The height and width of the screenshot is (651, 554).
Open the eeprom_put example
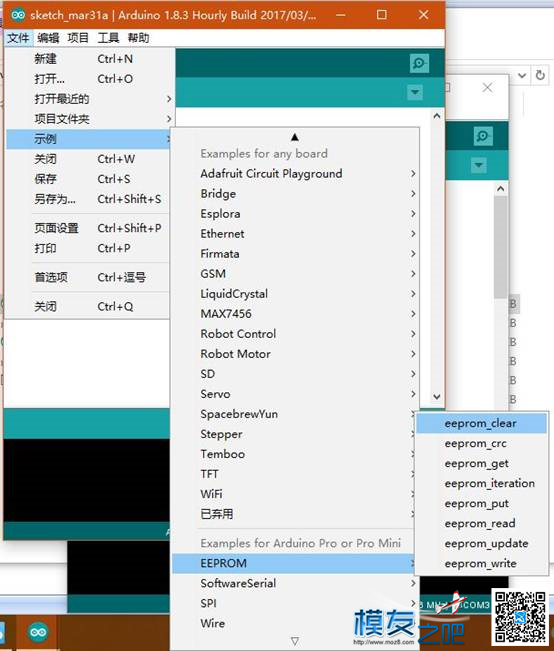pos(482,504)
